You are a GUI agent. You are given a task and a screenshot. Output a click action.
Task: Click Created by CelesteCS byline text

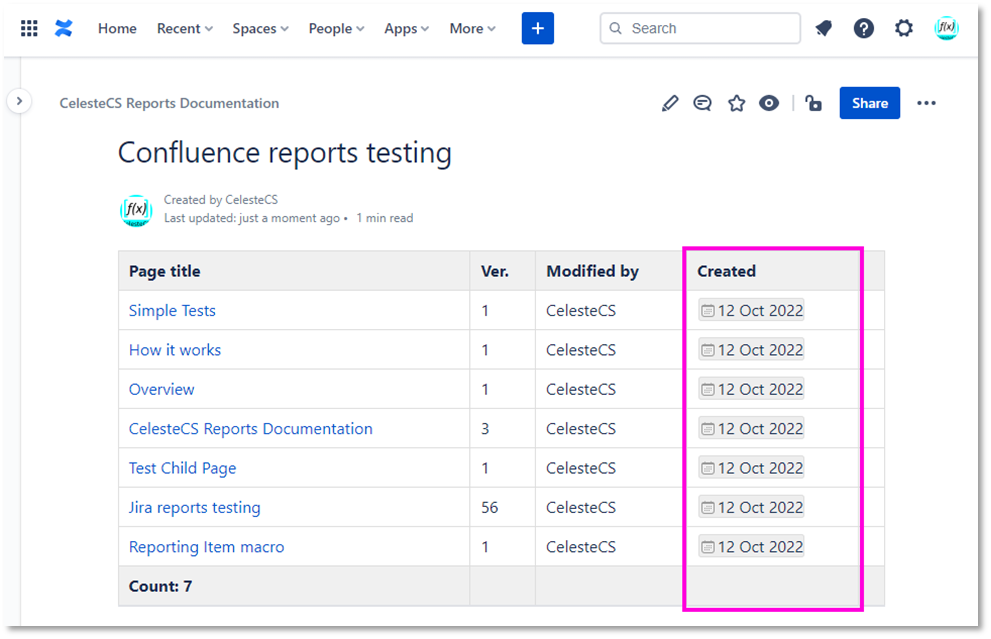(x=221, y=200)
